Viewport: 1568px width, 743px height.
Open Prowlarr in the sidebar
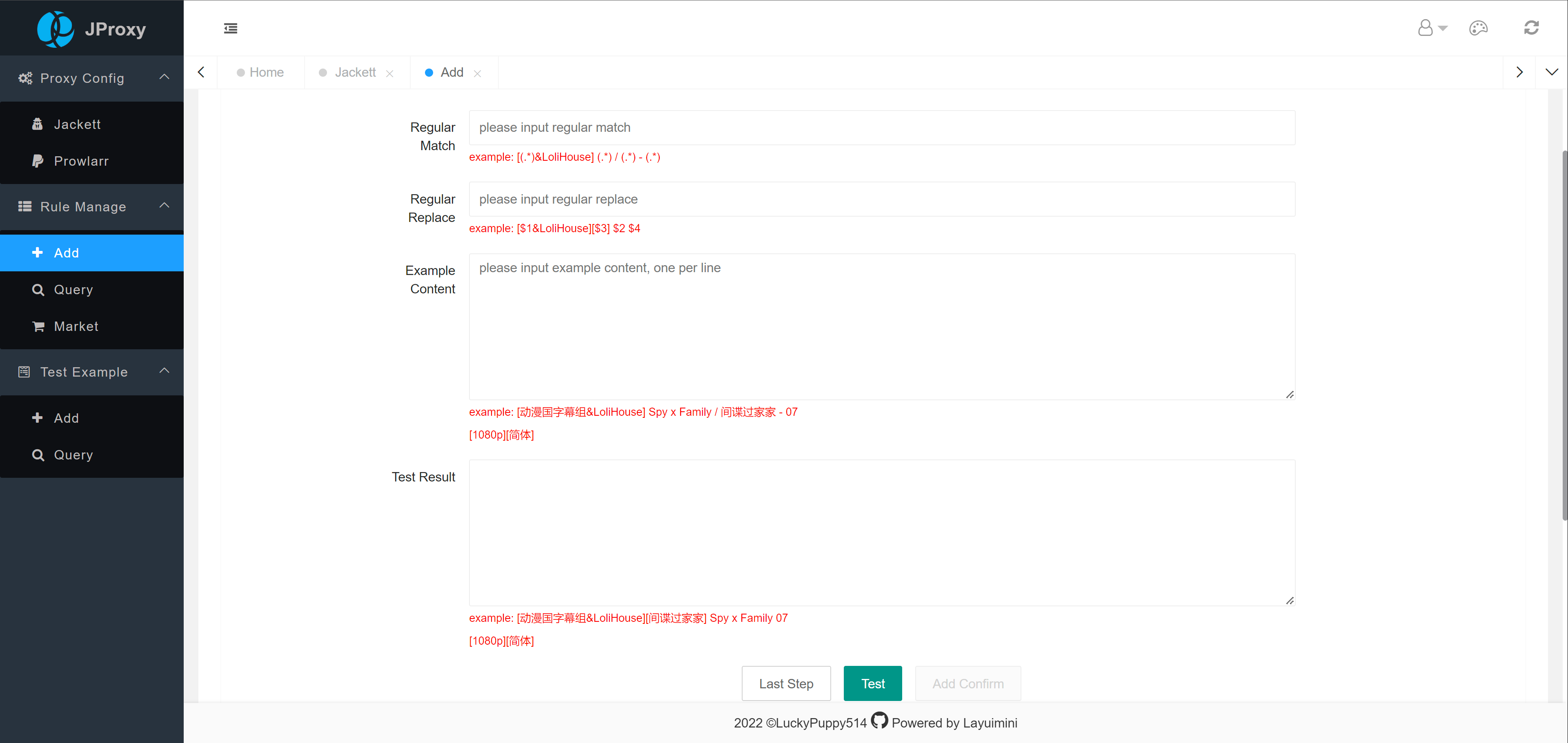tap(81, 161)
